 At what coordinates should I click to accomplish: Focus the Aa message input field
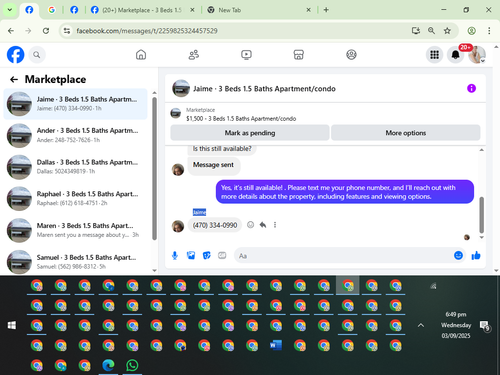(x=343, y=256)
